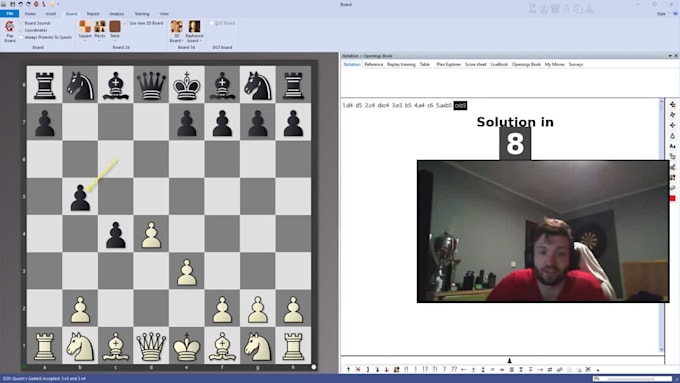Click the eraser icon in annotation toolbar
680x383 pixels.
pyautogui.click(x=559, y=370)
